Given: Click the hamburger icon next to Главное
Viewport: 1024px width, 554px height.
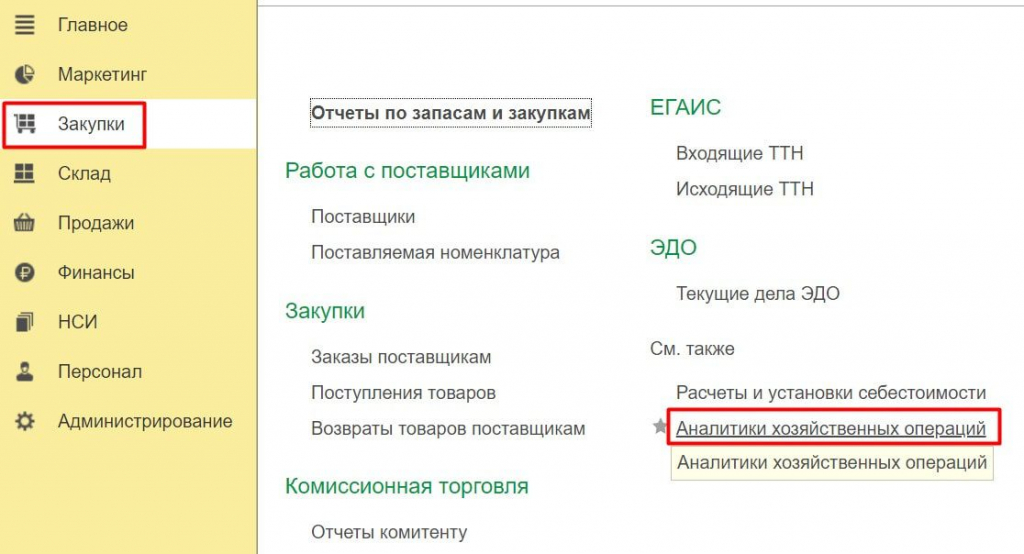Looking at the screenshot, I should click(25, 25).
